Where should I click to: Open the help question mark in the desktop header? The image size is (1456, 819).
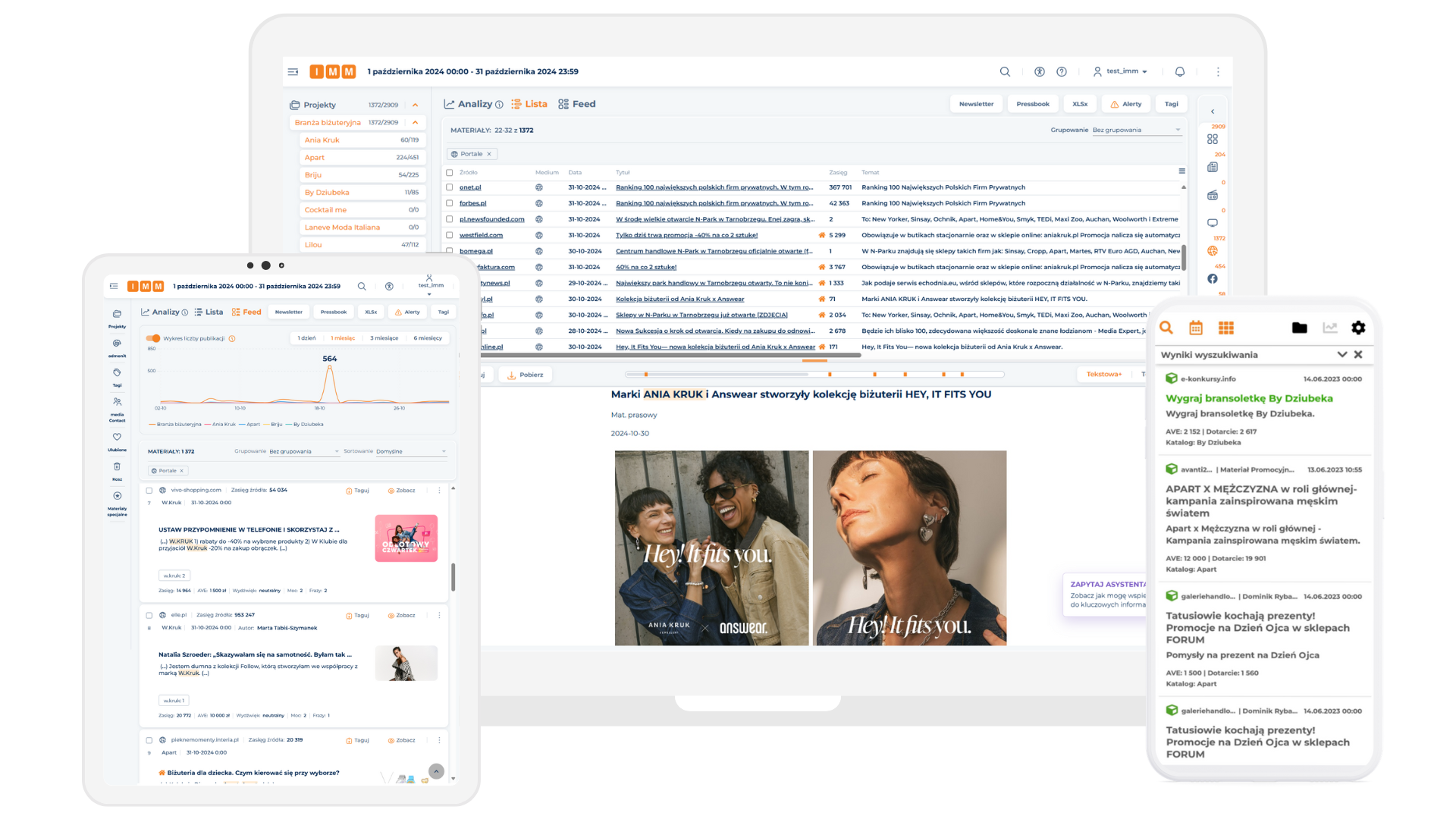[x=1062, y=71]
